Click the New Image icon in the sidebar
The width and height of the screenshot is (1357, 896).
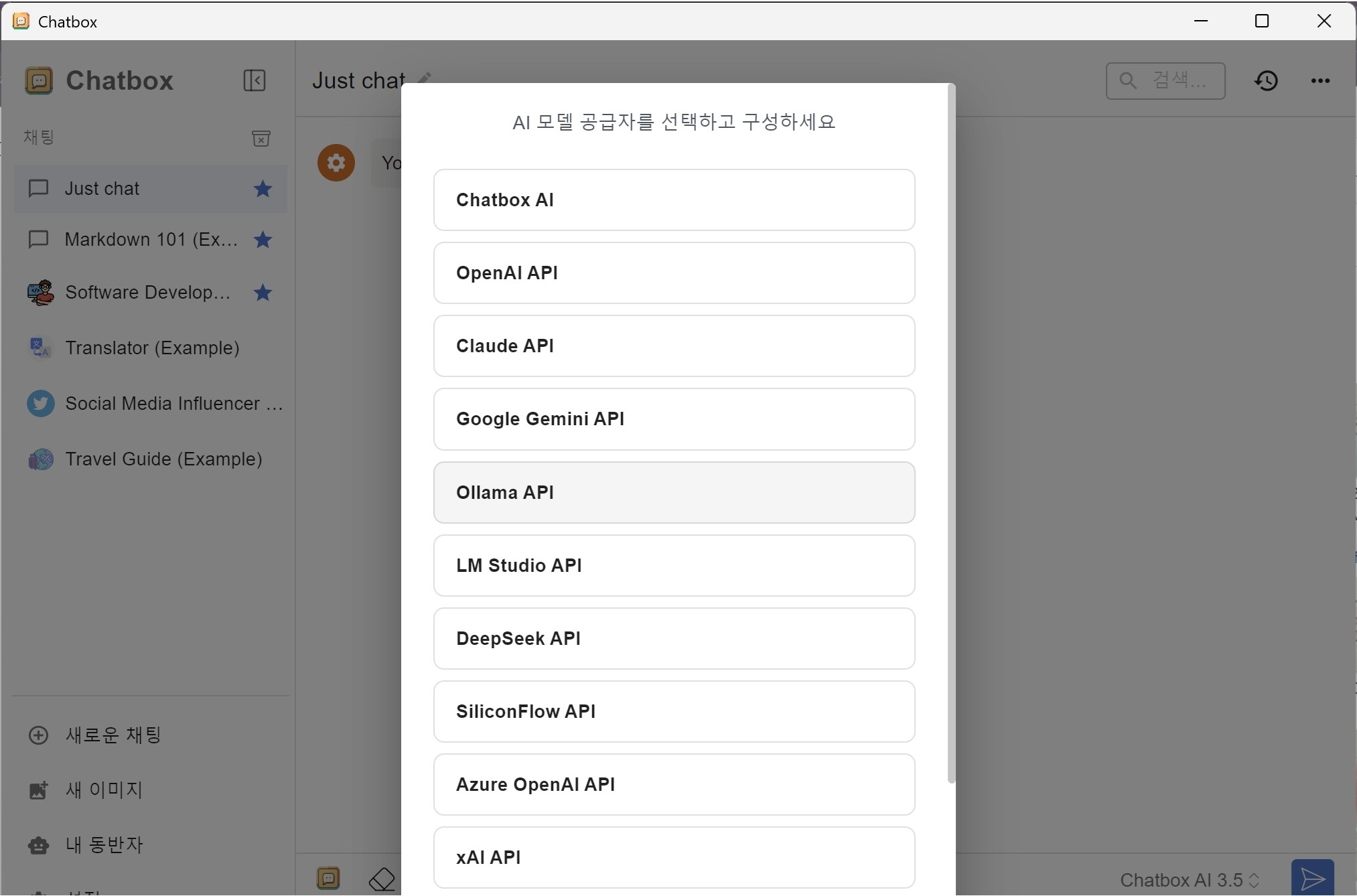pyautogui.click(x=39, y=790)
